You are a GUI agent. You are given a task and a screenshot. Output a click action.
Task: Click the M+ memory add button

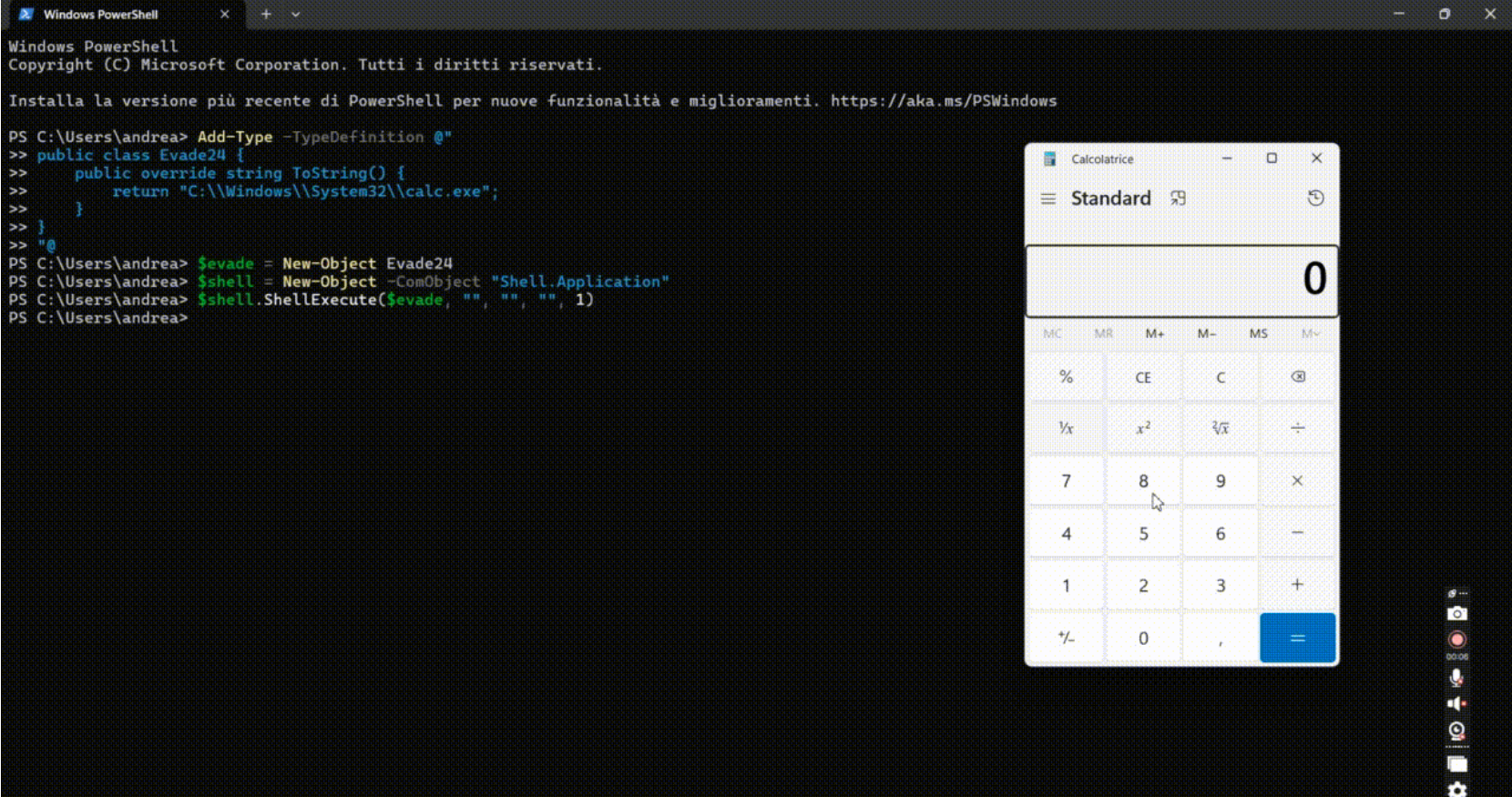point(1155,333)
